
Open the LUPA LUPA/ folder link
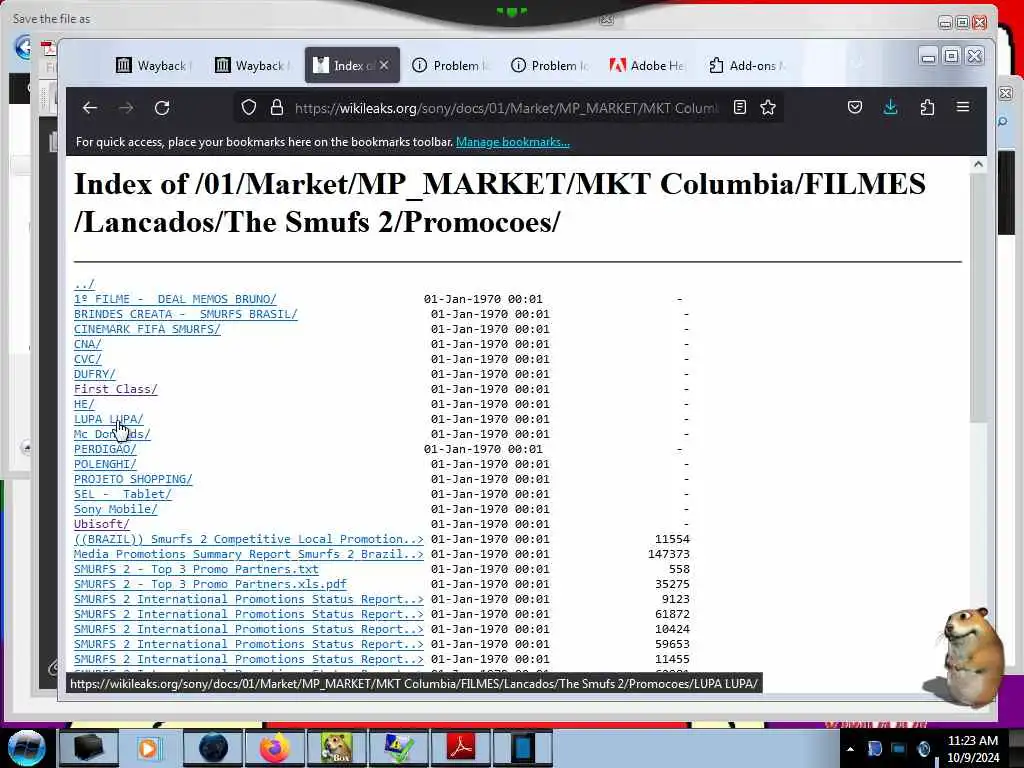point(108,419)
